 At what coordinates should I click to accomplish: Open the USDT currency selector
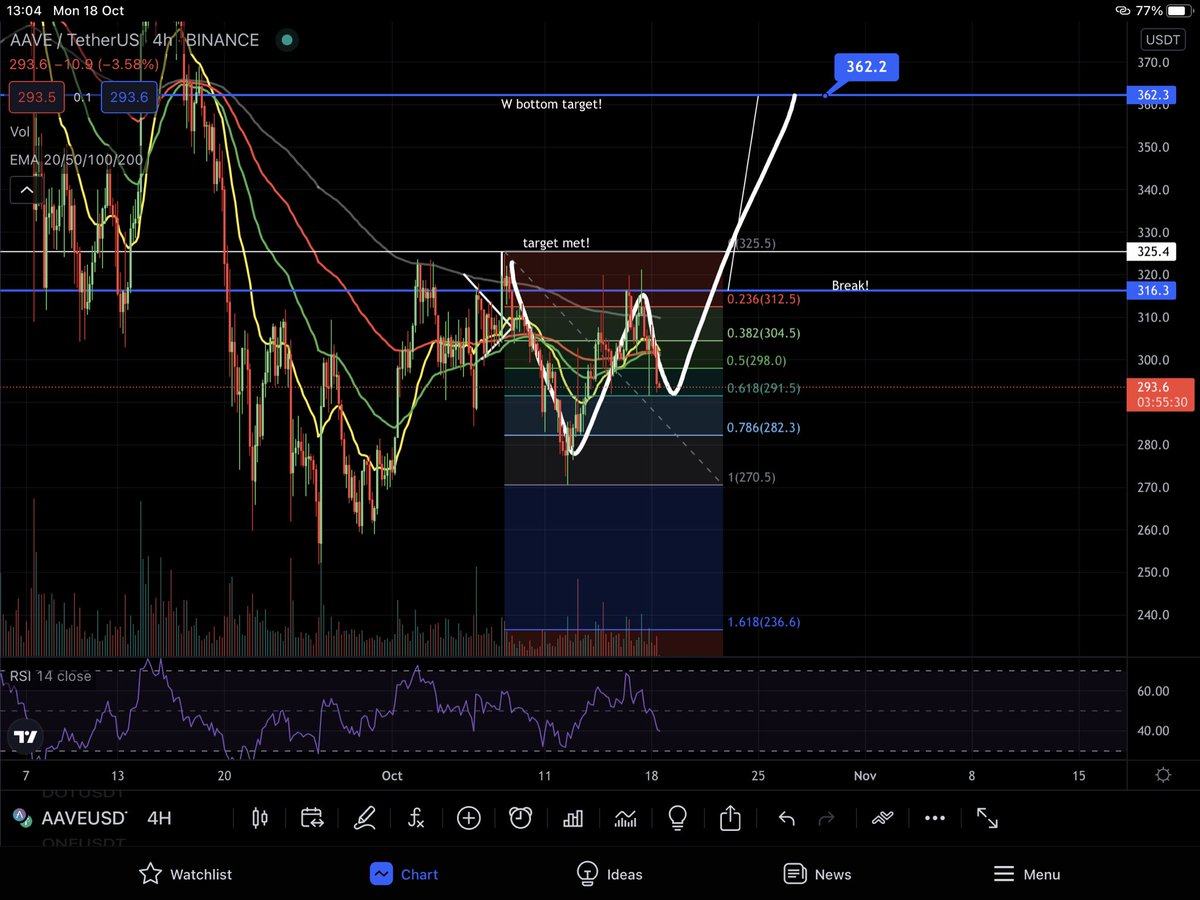click(x=1163, y=40)
